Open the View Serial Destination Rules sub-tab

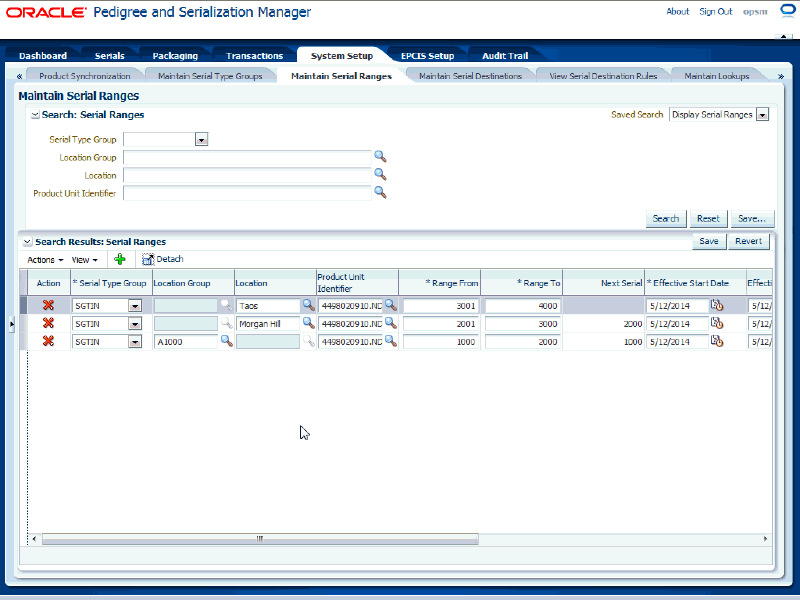(603, 76)
